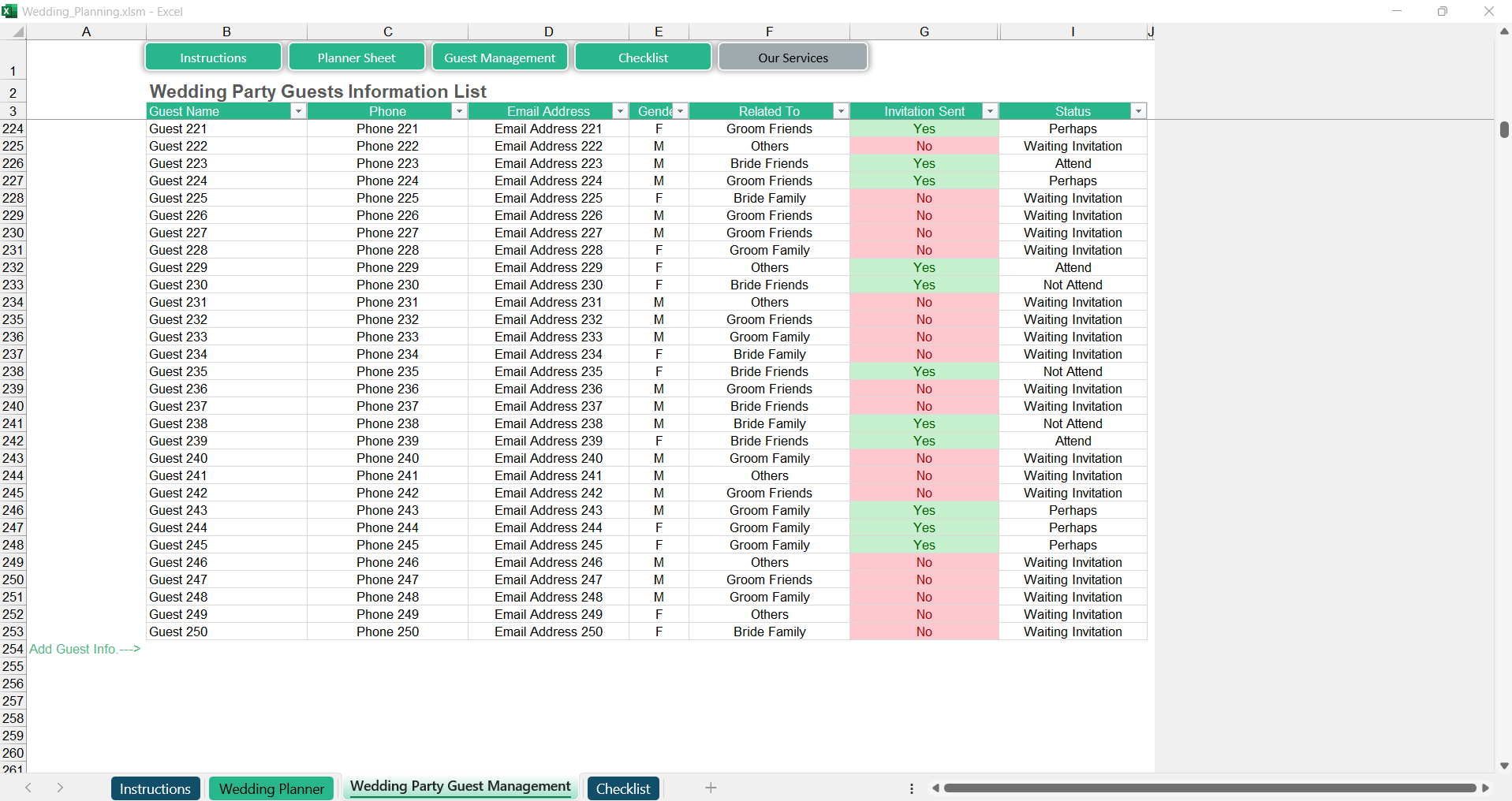Click the horizontal scrollbar right arrow
The height and width of the screenshot is (801, 1512).
pyautogui.click(x=1485, y=788)
